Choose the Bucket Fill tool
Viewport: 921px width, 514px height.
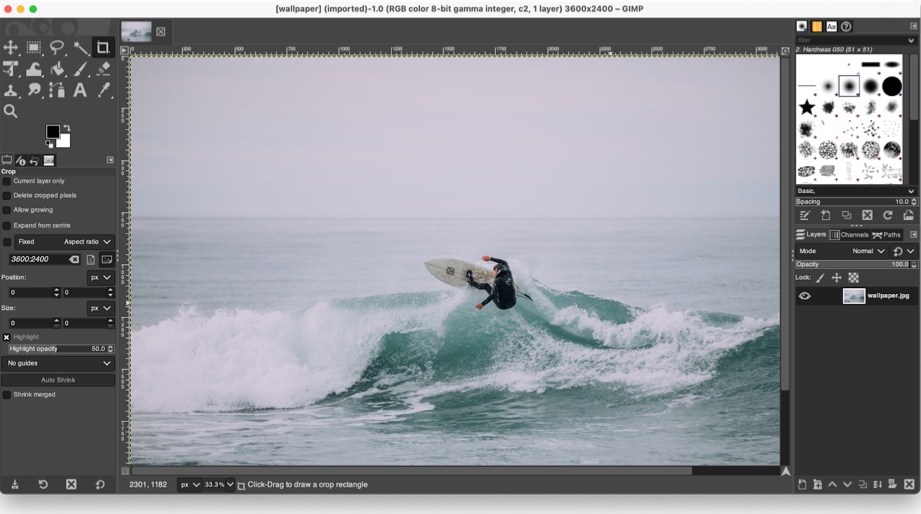coord(57,70)
